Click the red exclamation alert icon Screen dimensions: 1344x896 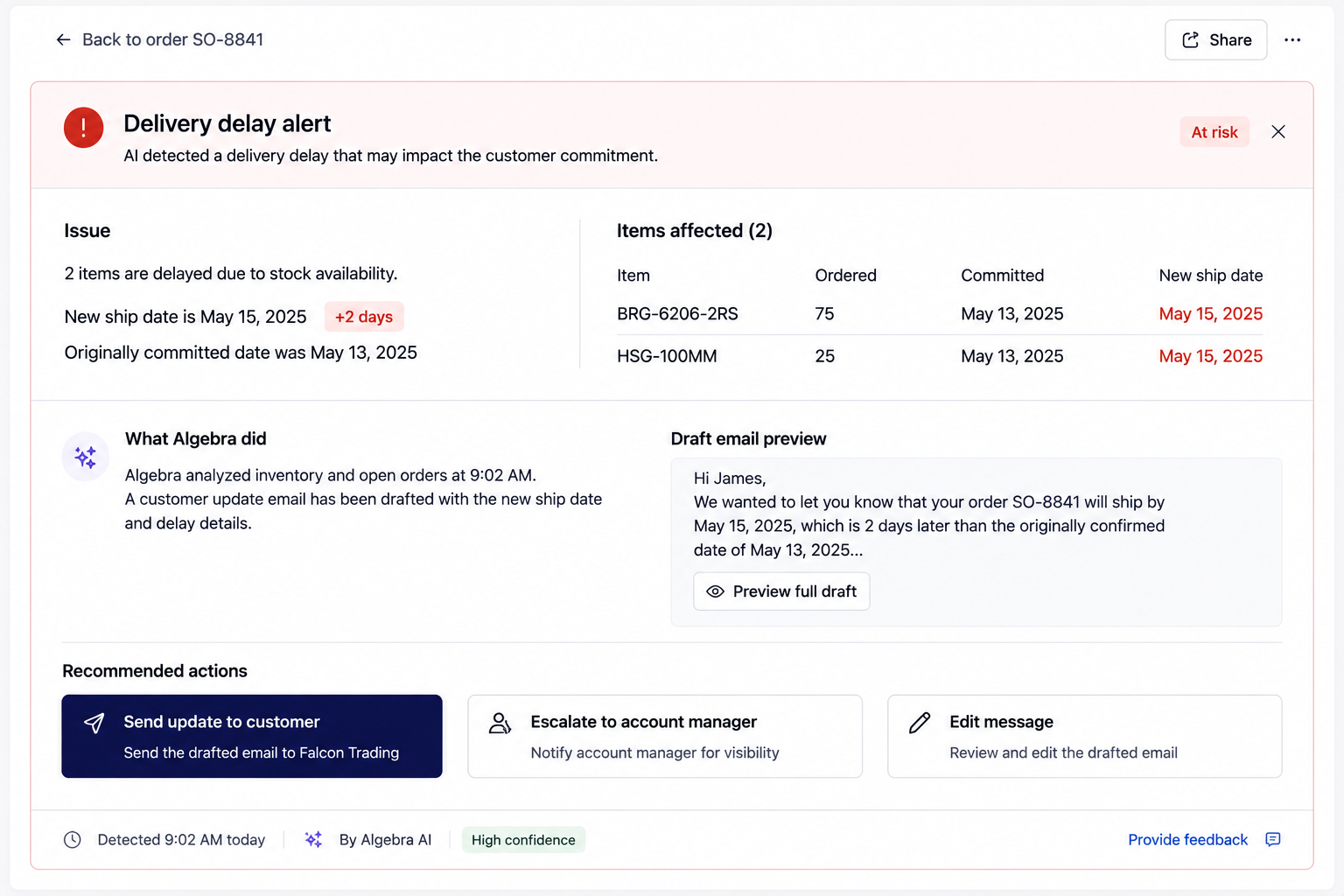point(84,128)
